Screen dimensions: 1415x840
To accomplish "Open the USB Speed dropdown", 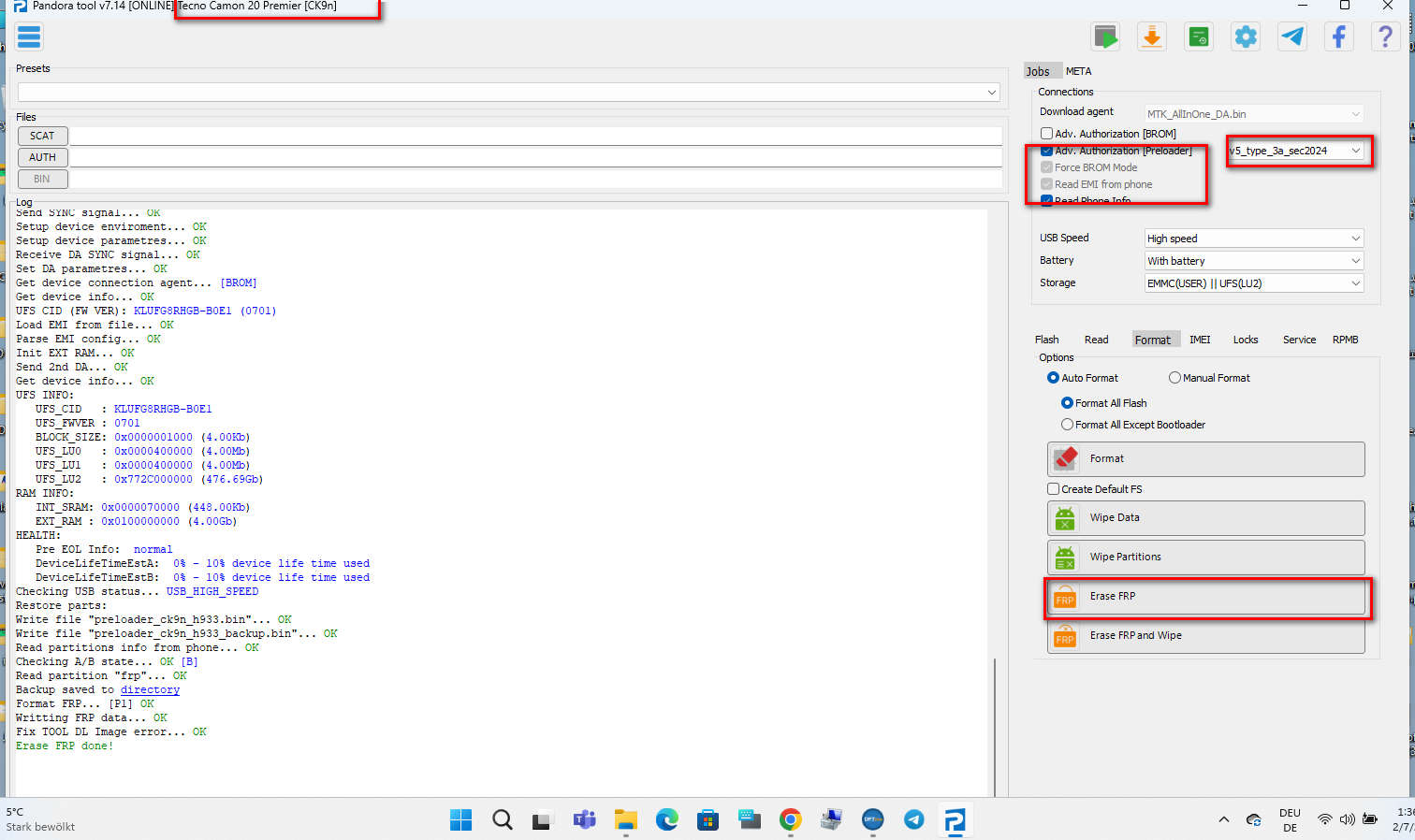I will pyautogui.click(x=1254, y=239).
